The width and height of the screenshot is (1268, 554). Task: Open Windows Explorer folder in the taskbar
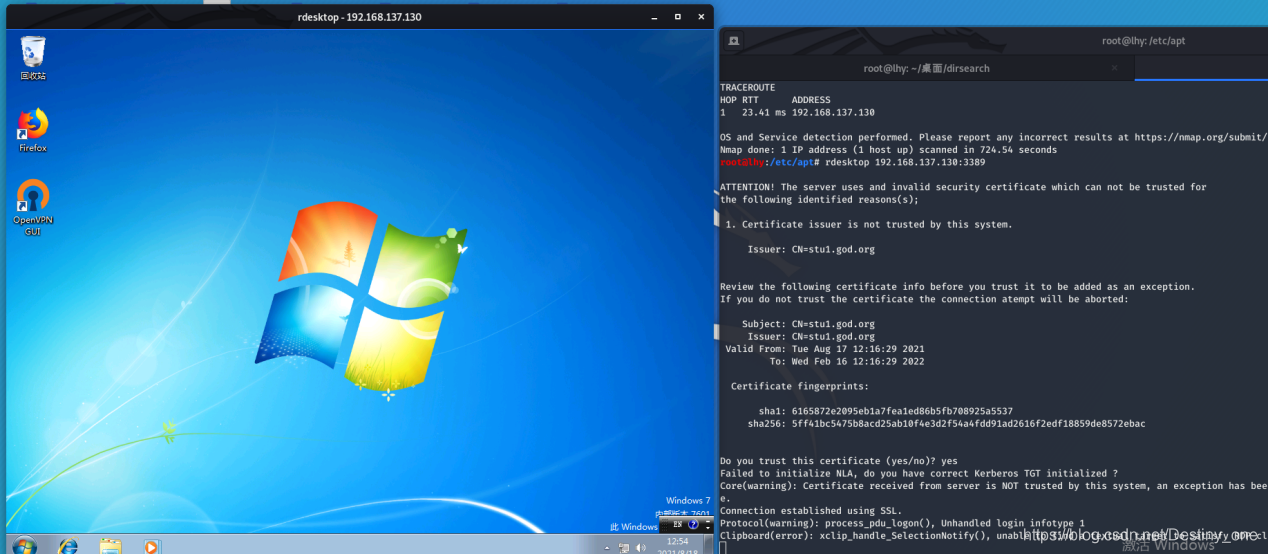110,546
